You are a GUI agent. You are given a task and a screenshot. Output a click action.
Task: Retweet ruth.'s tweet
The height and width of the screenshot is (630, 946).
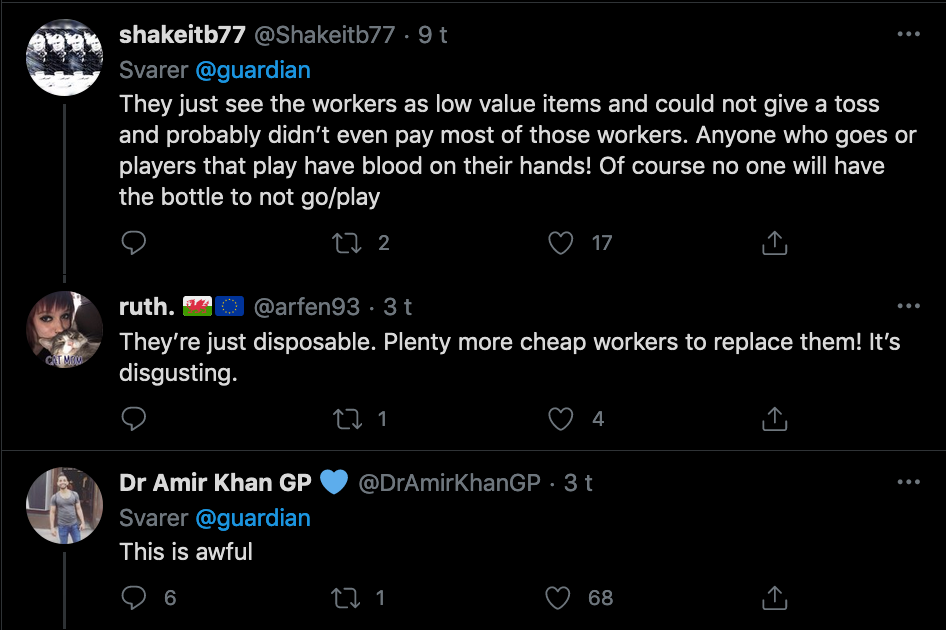click(347, 420)
